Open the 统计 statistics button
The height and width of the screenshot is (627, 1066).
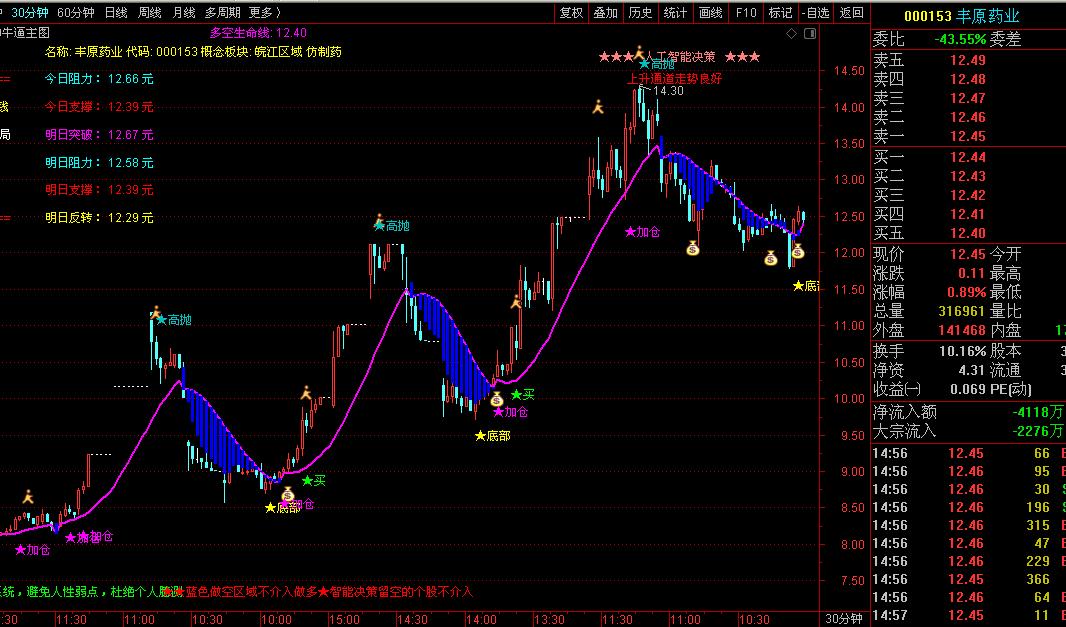point(675,12)
